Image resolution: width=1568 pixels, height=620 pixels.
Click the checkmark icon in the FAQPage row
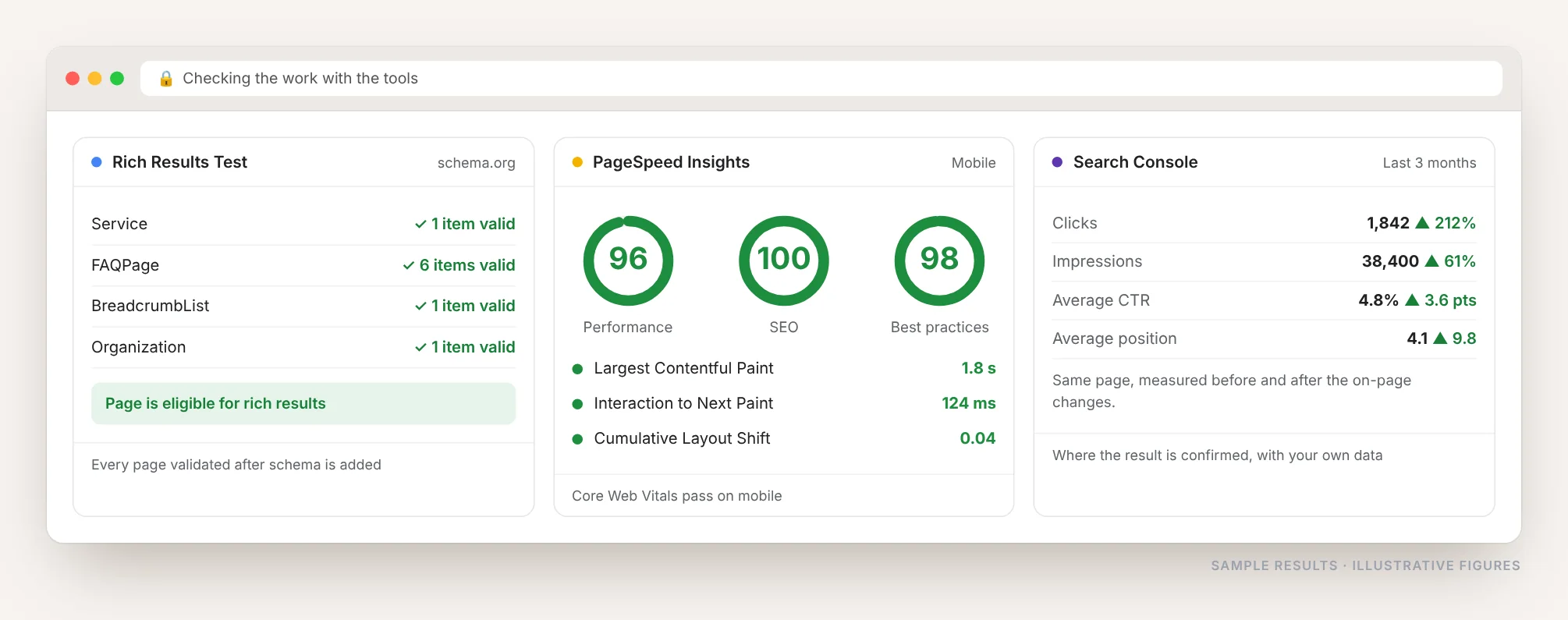(x=409, y=265)
